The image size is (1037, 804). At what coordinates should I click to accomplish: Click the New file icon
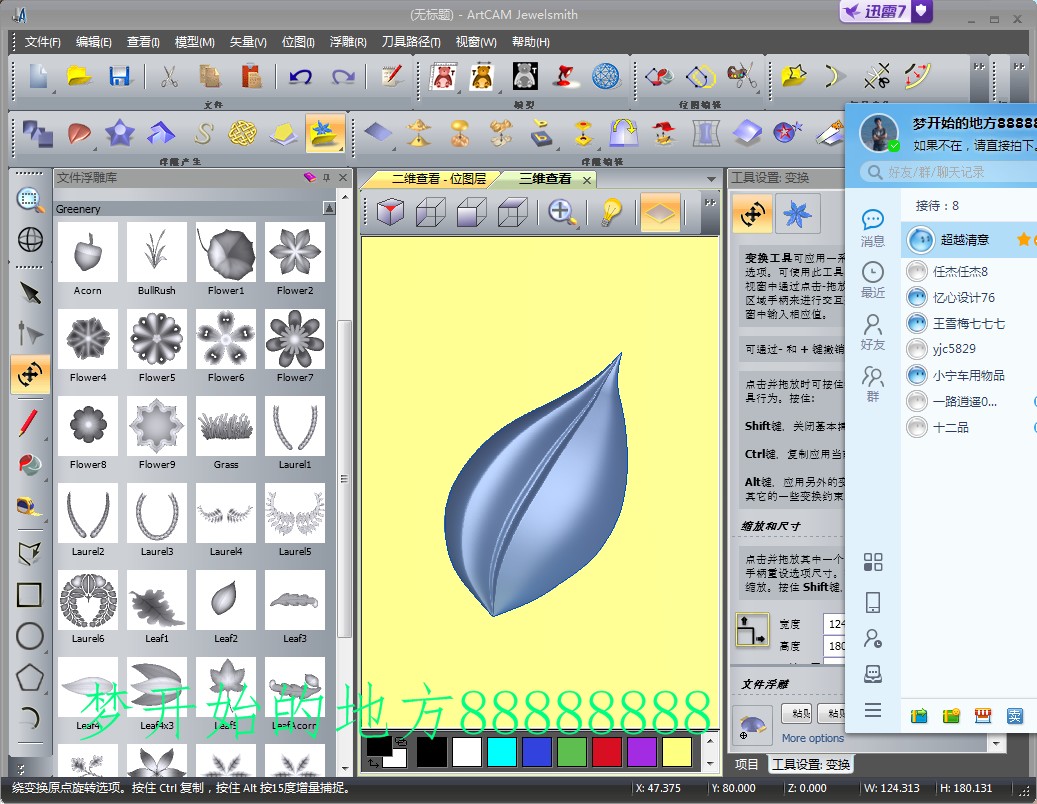coord(38,76)
